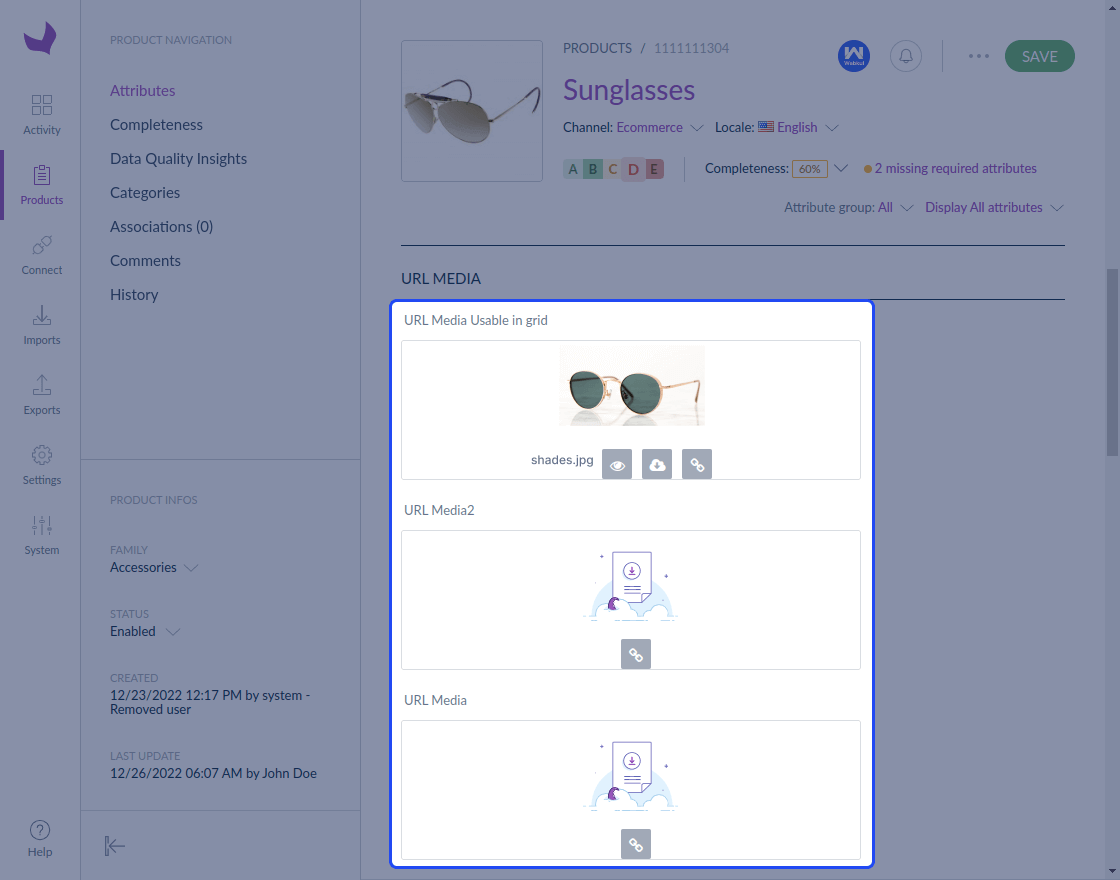Go to Connect in the sidebar
Screen dimensions: 1120x880
(x=41, y=255)
